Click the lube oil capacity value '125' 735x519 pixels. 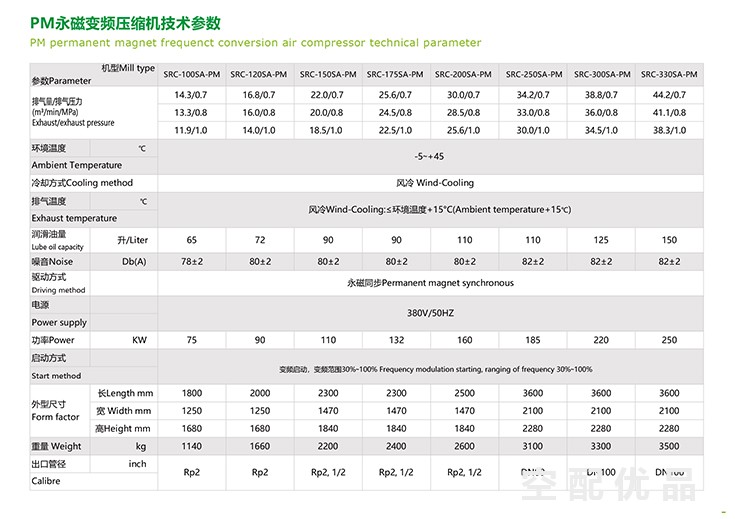point(601,240)
